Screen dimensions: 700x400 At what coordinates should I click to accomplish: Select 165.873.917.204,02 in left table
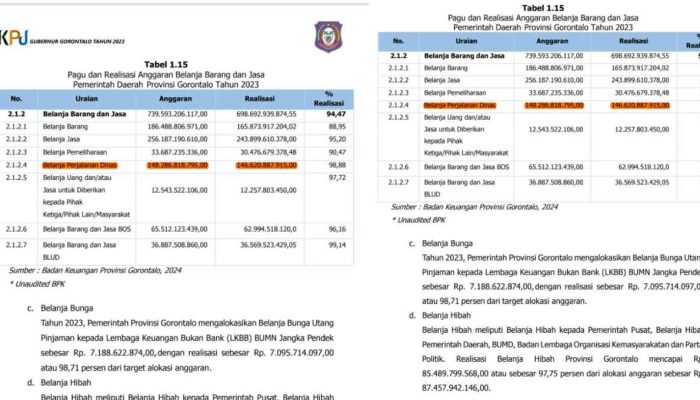click(x=267, y=127)
